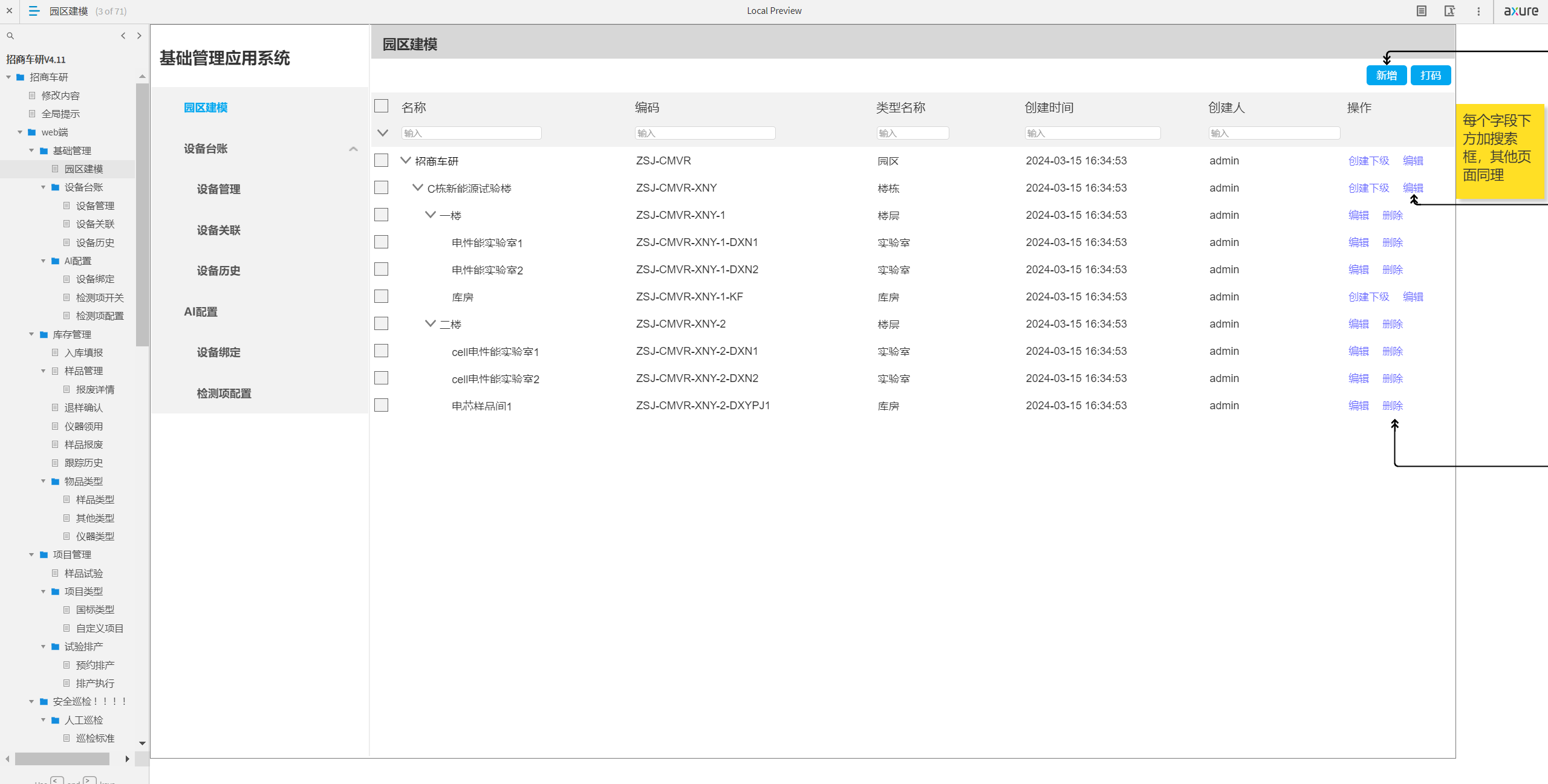Click 创建下级 link for 招商车研 row
The width and height of the screenshot is (1548, 784).
1369,161
